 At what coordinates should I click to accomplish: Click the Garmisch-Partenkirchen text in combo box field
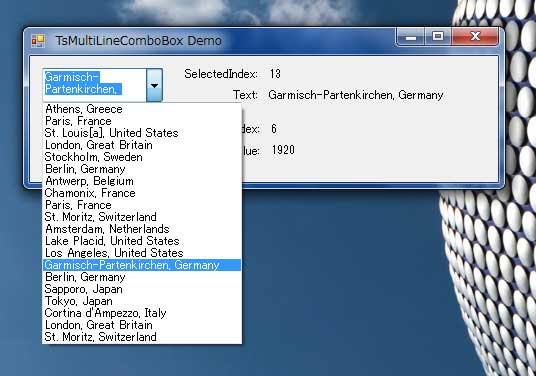coord(83,83)
